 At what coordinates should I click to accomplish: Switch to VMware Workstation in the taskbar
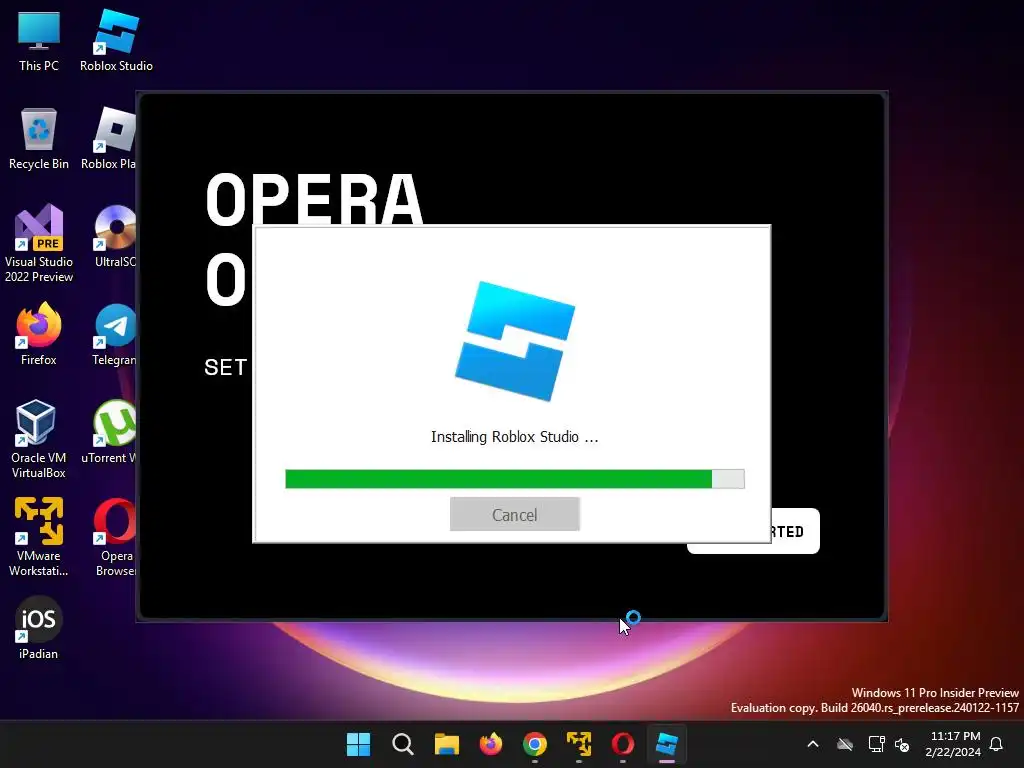point(579,744)
